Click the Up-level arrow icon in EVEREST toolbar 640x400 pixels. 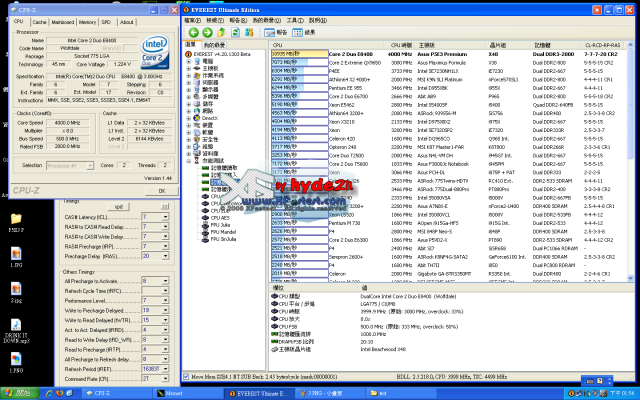point(221,32)
